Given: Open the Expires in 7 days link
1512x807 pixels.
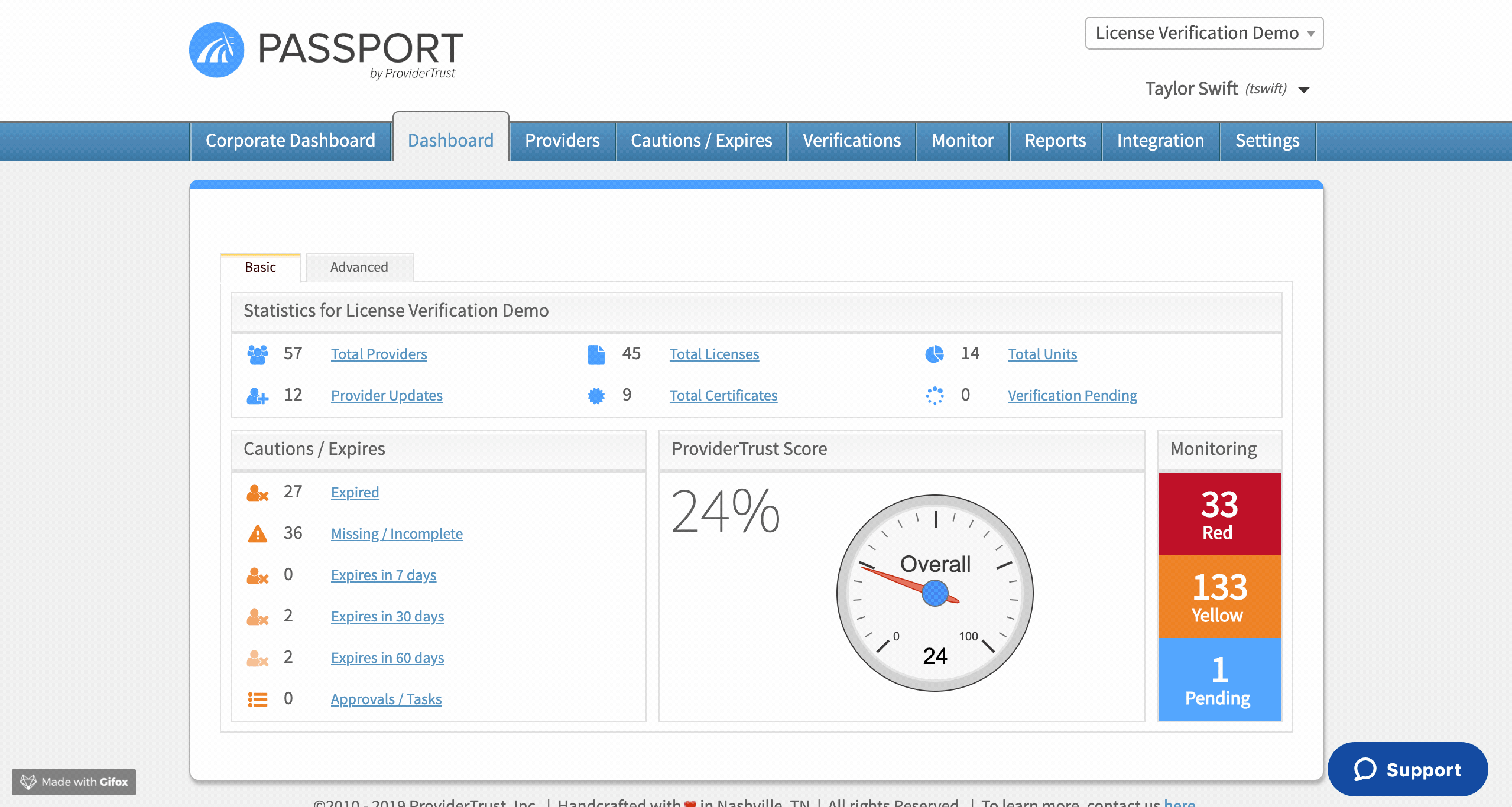Looking at the screenshot, I should [384, 575].
